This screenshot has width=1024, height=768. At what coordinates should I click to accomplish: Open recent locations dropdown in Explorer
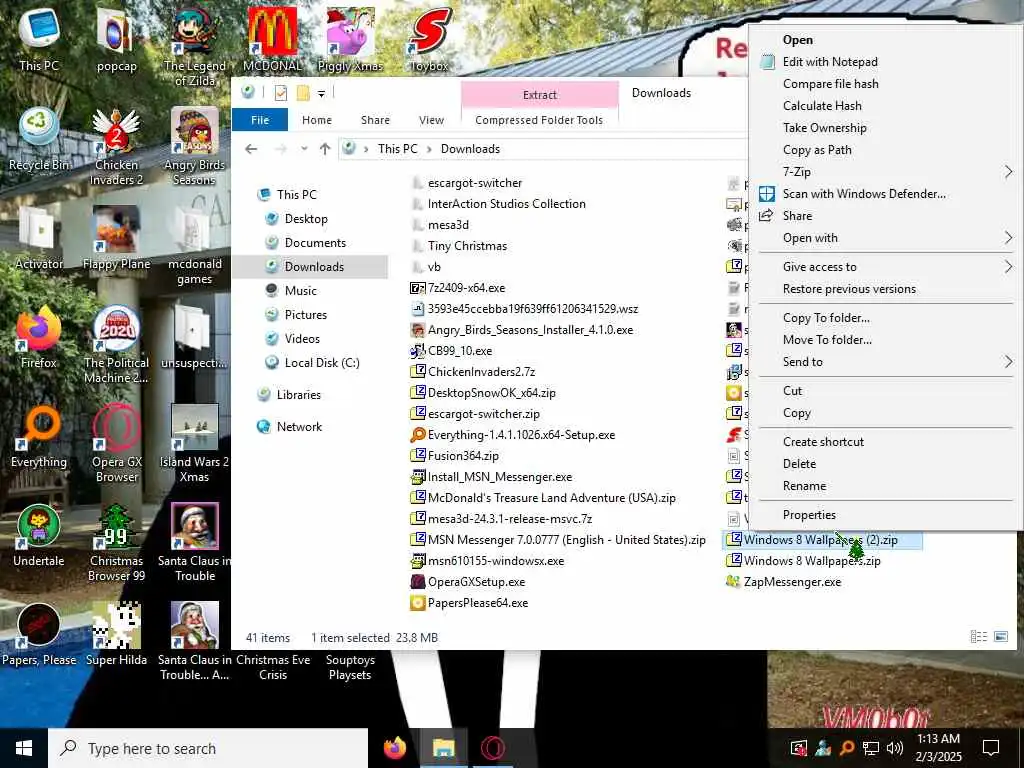point(304,149)
